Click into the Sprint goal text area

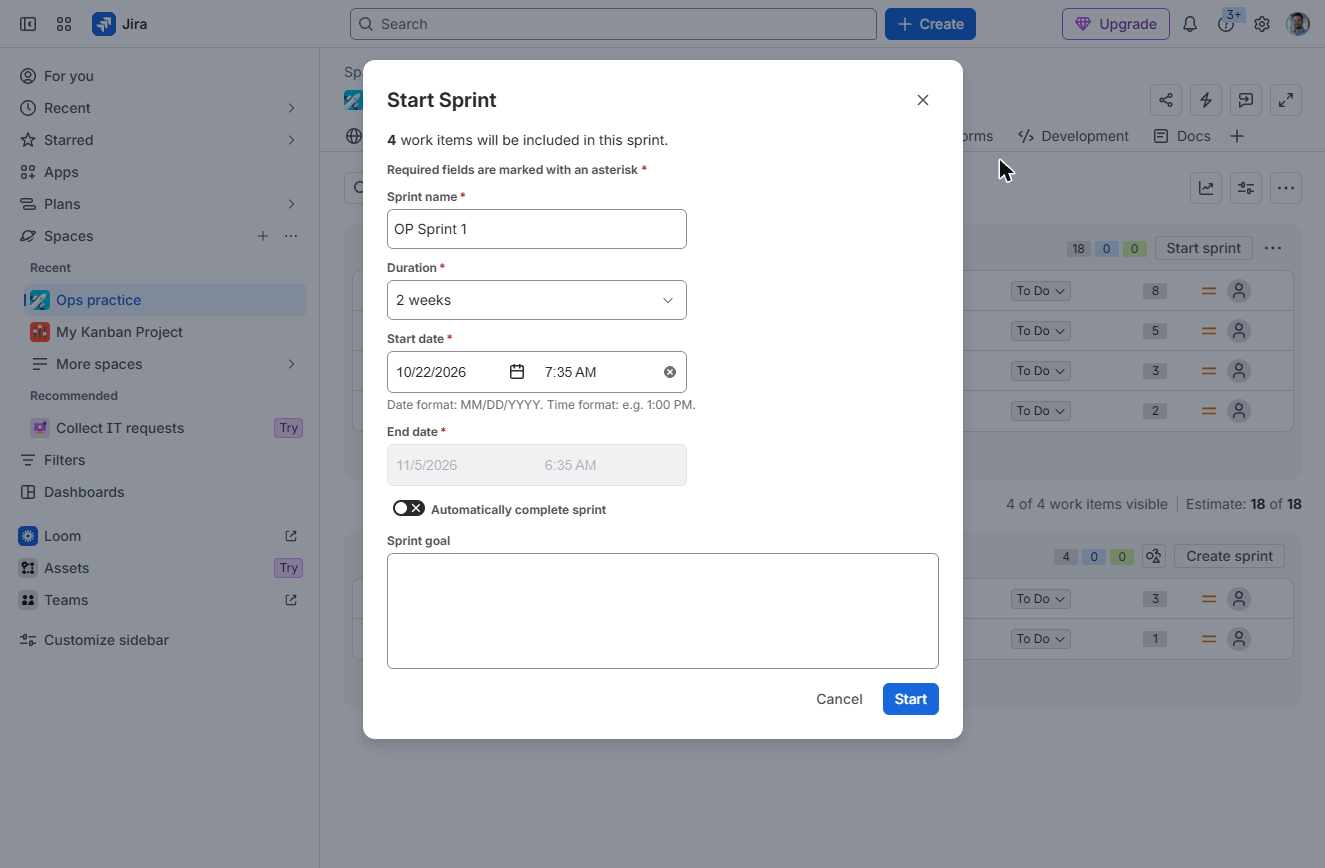click(x=663, y=611)
